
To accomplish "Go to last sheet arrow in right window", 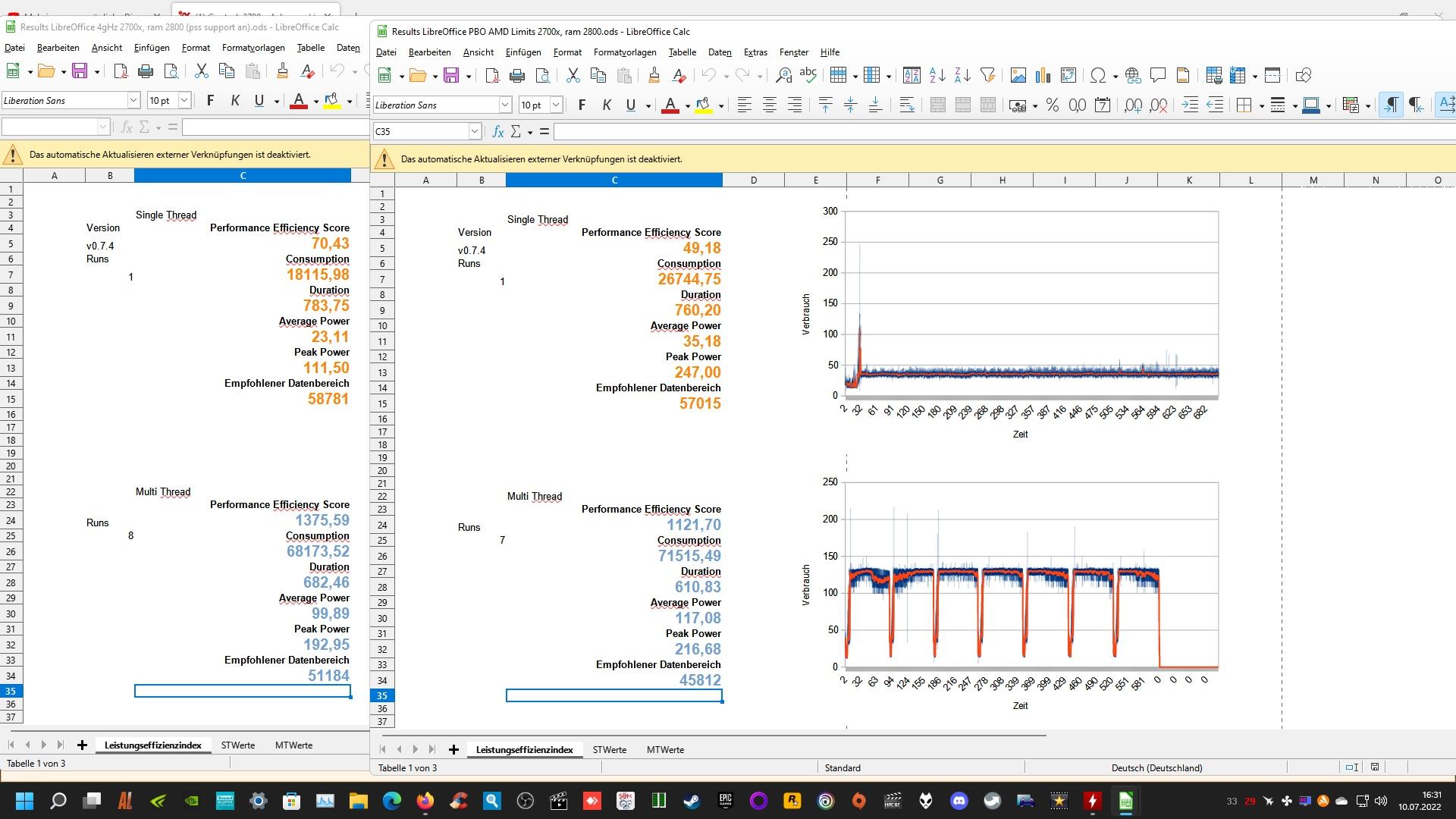I will coord(432,749).
